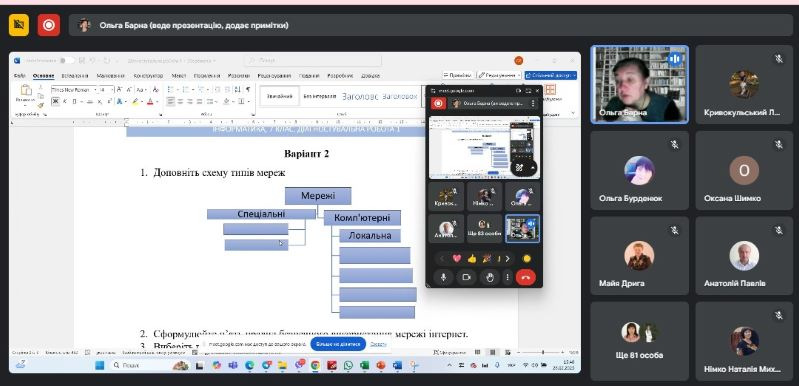The image size is (799, 386).
Task: Open WhatsApp from the Windows taskbar
Action: (348, 365)
